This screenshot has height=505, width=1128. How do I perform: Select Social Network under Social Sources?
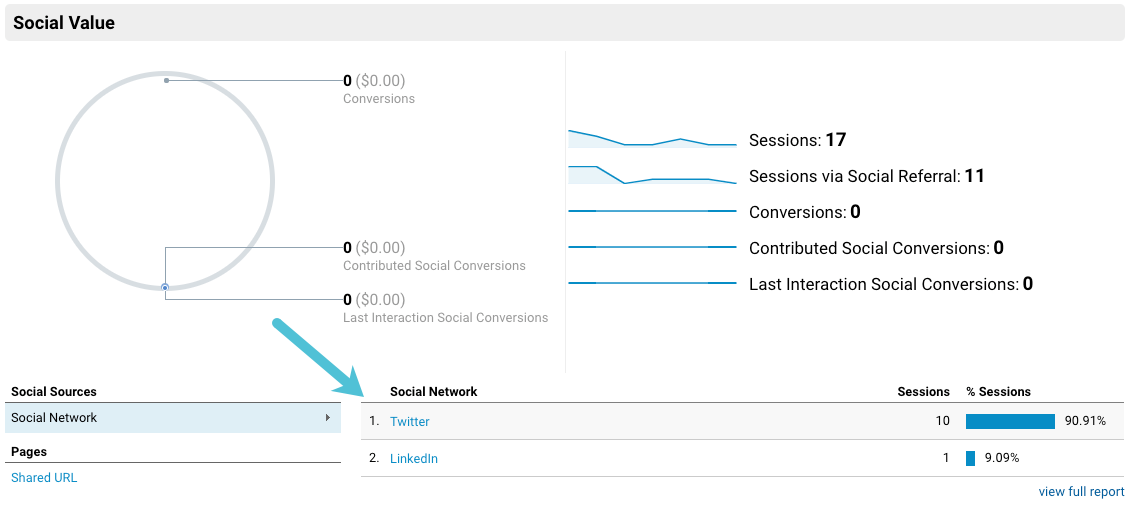[x=54, y=417]
